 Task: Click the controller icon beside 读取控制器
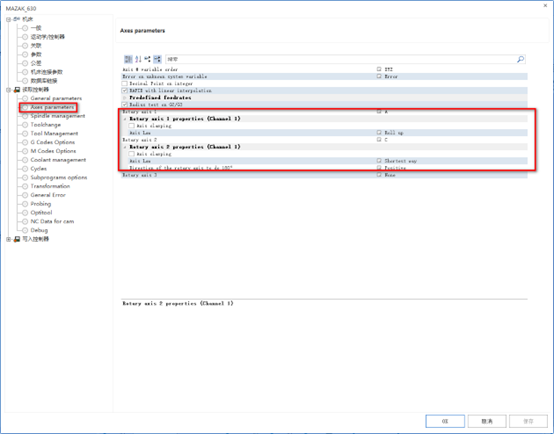click(x=17, y=90)
